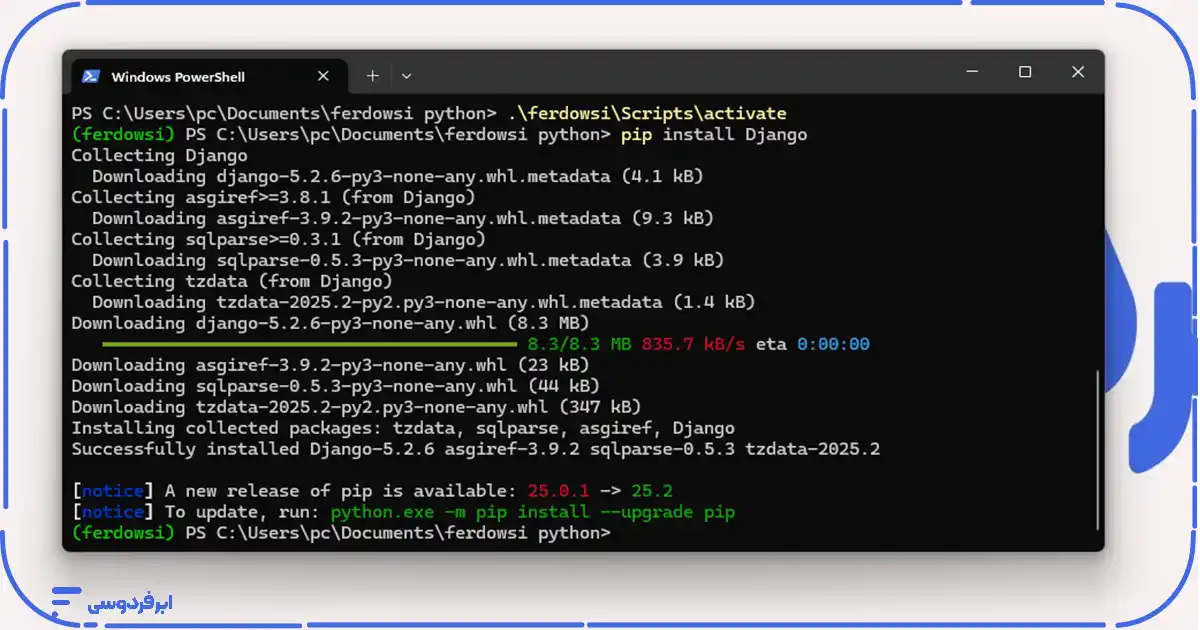Click the PowerShell icon in the tab
This screenshot has width=1200, height=630.
coord(90,76)
